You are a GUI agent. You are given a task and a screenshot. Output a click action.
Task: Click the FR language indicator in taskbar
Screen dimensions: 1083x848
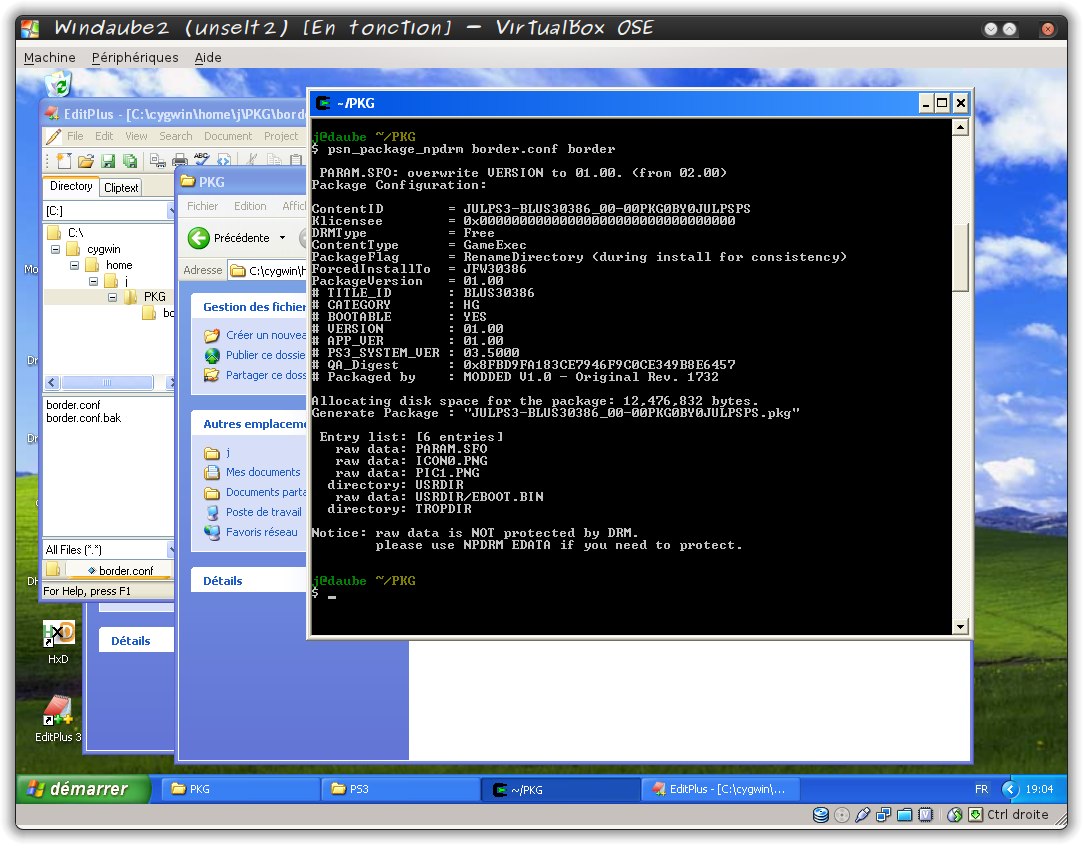coord(981,789)
